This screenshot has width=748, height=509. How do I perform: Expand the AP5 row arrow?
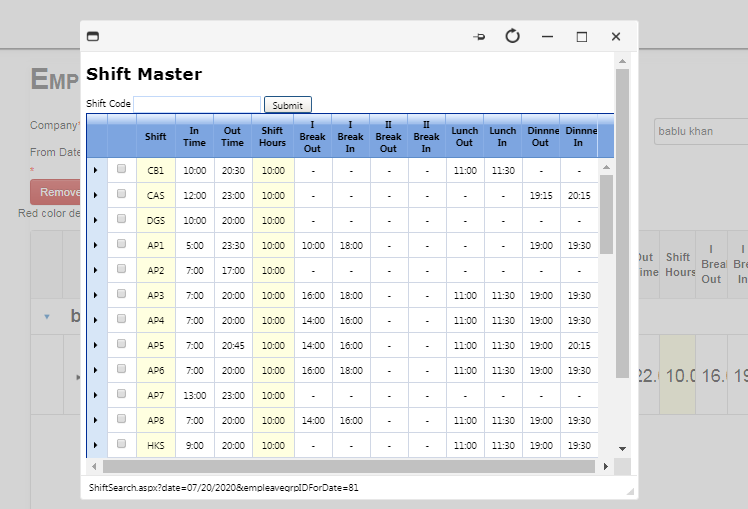95,345
